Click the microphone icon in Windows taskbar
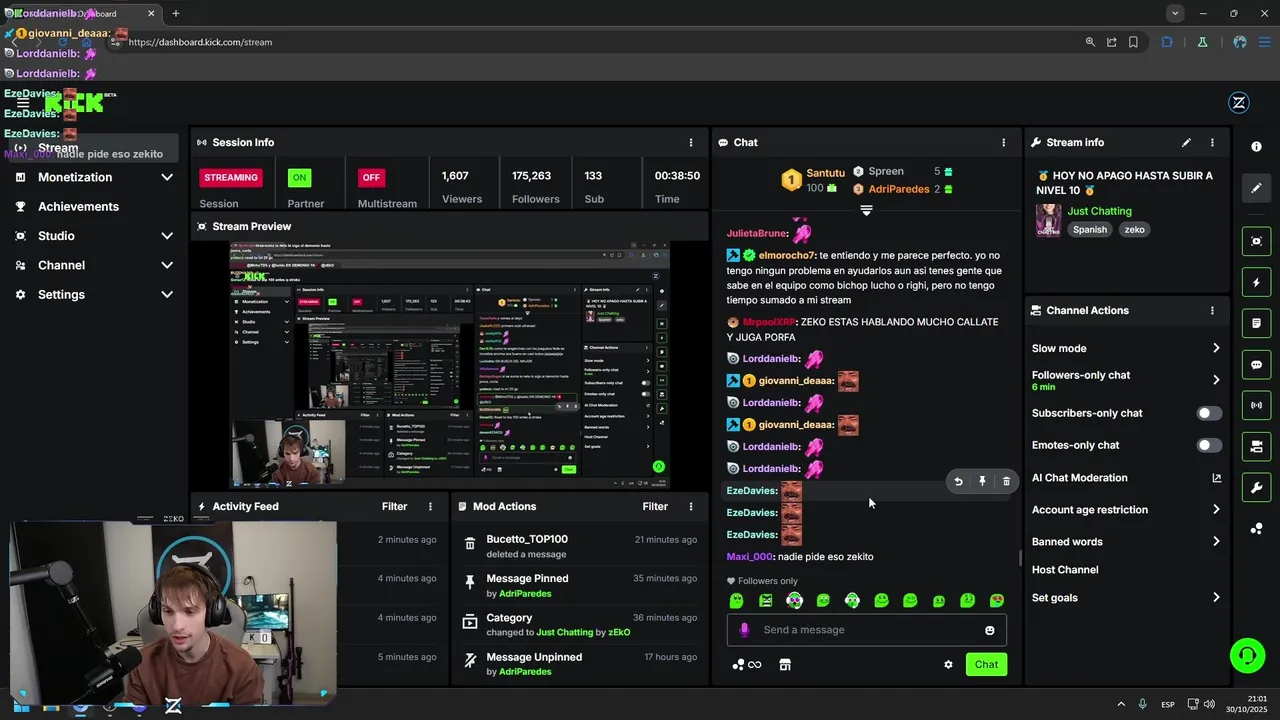The width and height of the screenshot is (1280, 720). [1142, 704]
